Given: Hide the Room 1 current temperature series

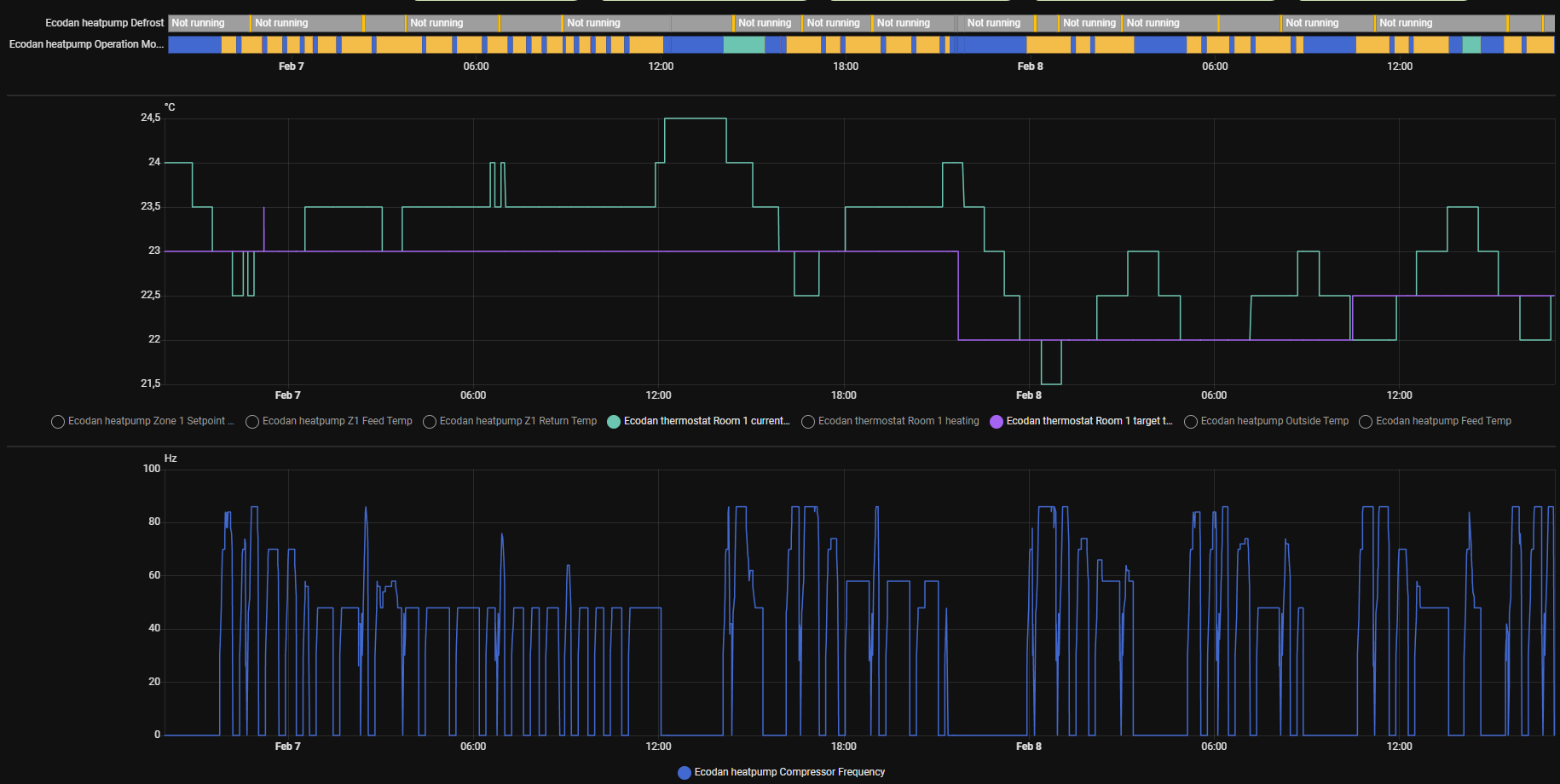Looking at the screenshot, I should tap(614, 422).
